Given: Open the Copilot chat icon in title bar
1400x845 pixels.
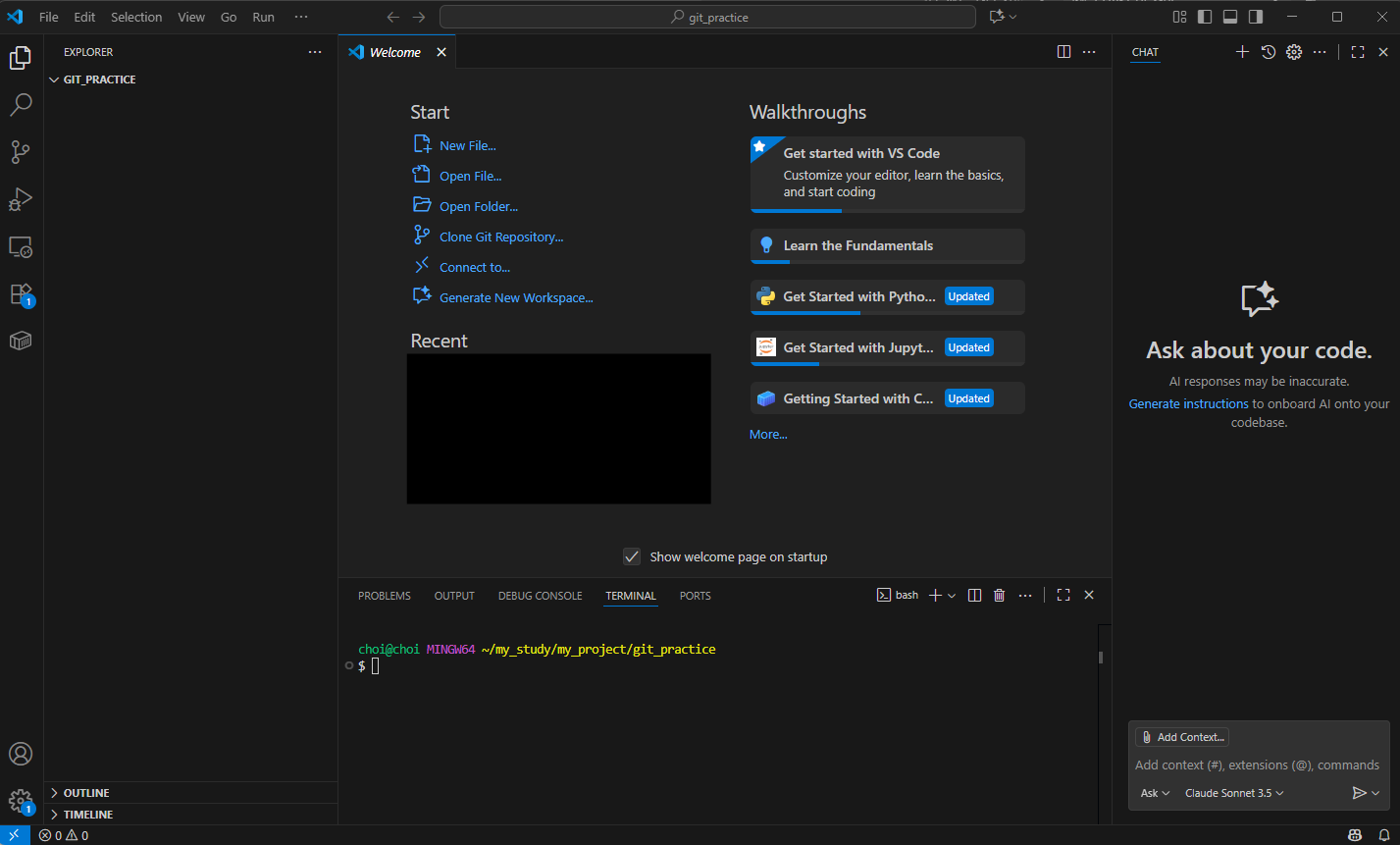Looking at the screenshot, I should pos(997,17).
